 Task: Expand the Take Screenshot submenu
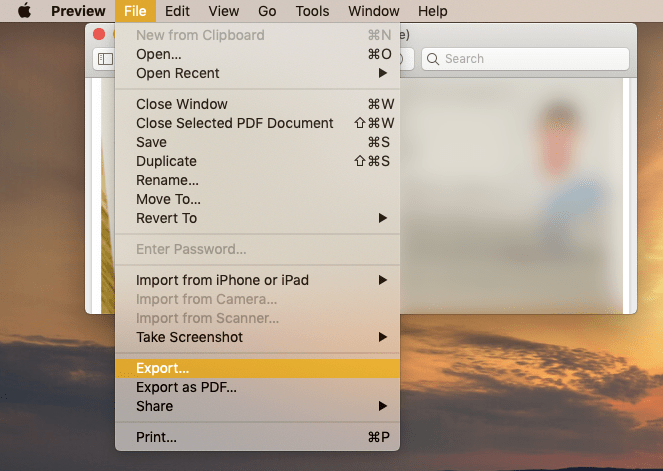(x=258, y=337)
